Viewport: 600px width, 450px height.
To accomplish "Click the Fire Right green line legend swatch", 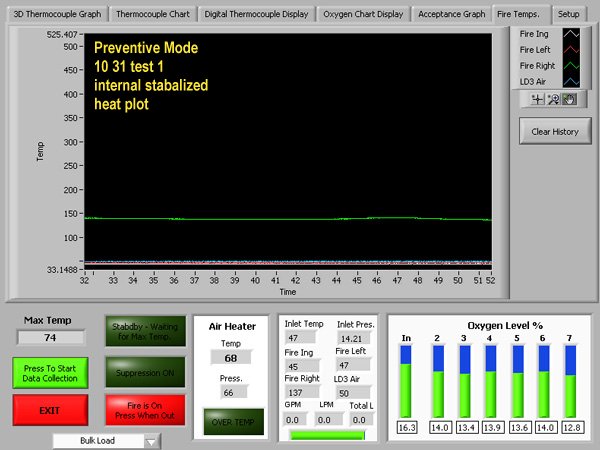I will tap(571, 66).
